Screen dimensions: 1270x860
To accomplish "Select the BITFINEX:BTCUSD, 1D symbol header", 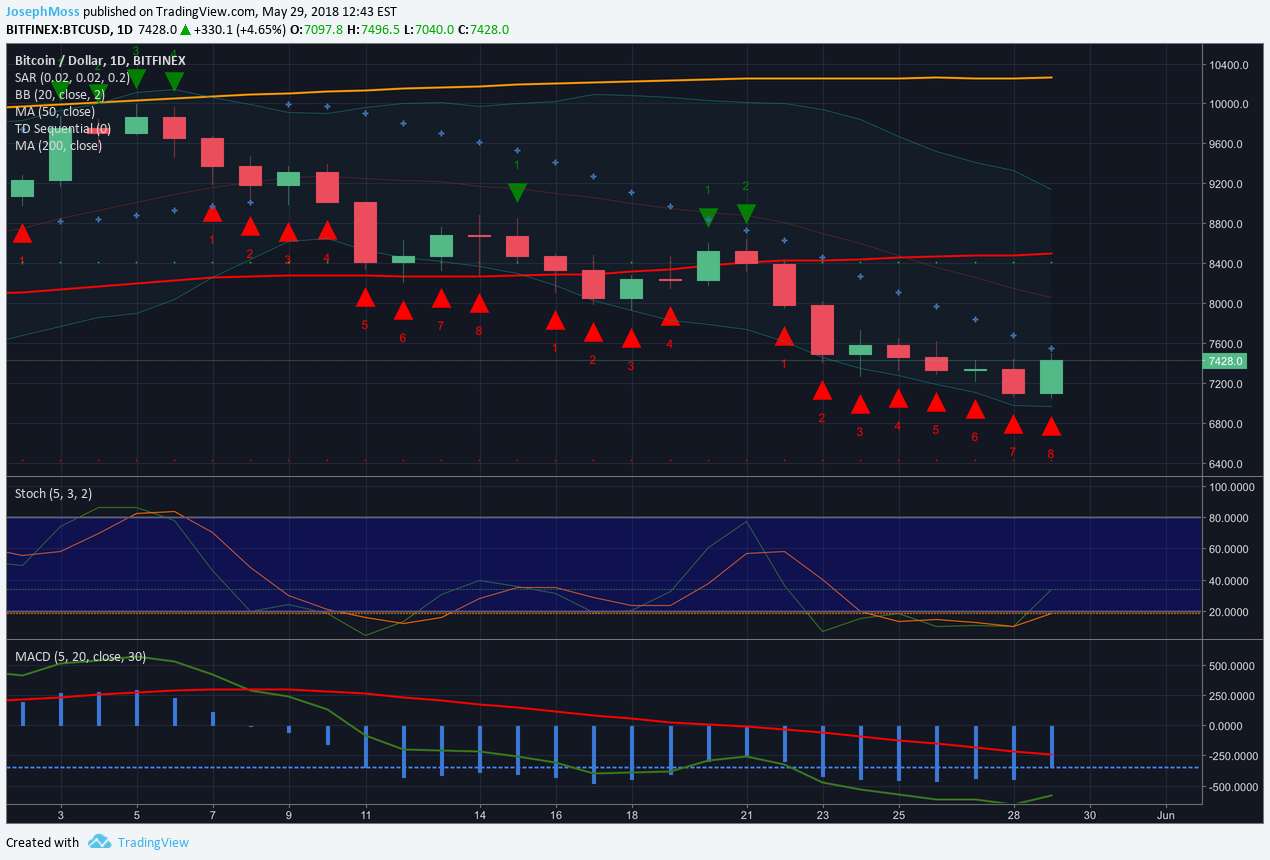I will coord(69,30).
